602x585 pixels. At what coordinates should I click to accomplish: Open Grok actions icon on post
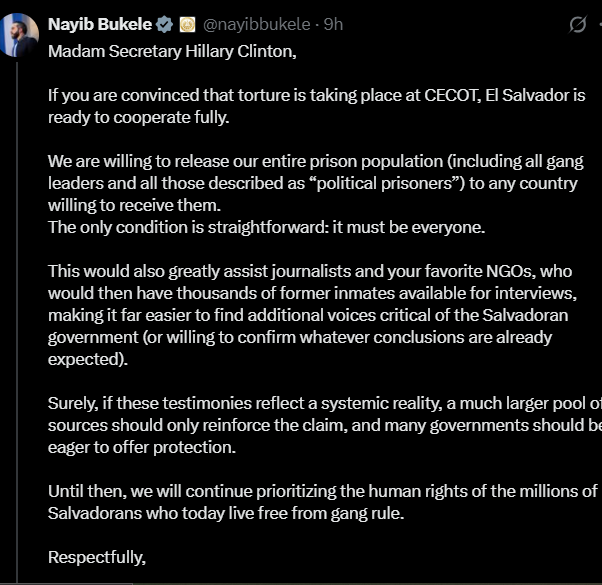click(577, 24)
